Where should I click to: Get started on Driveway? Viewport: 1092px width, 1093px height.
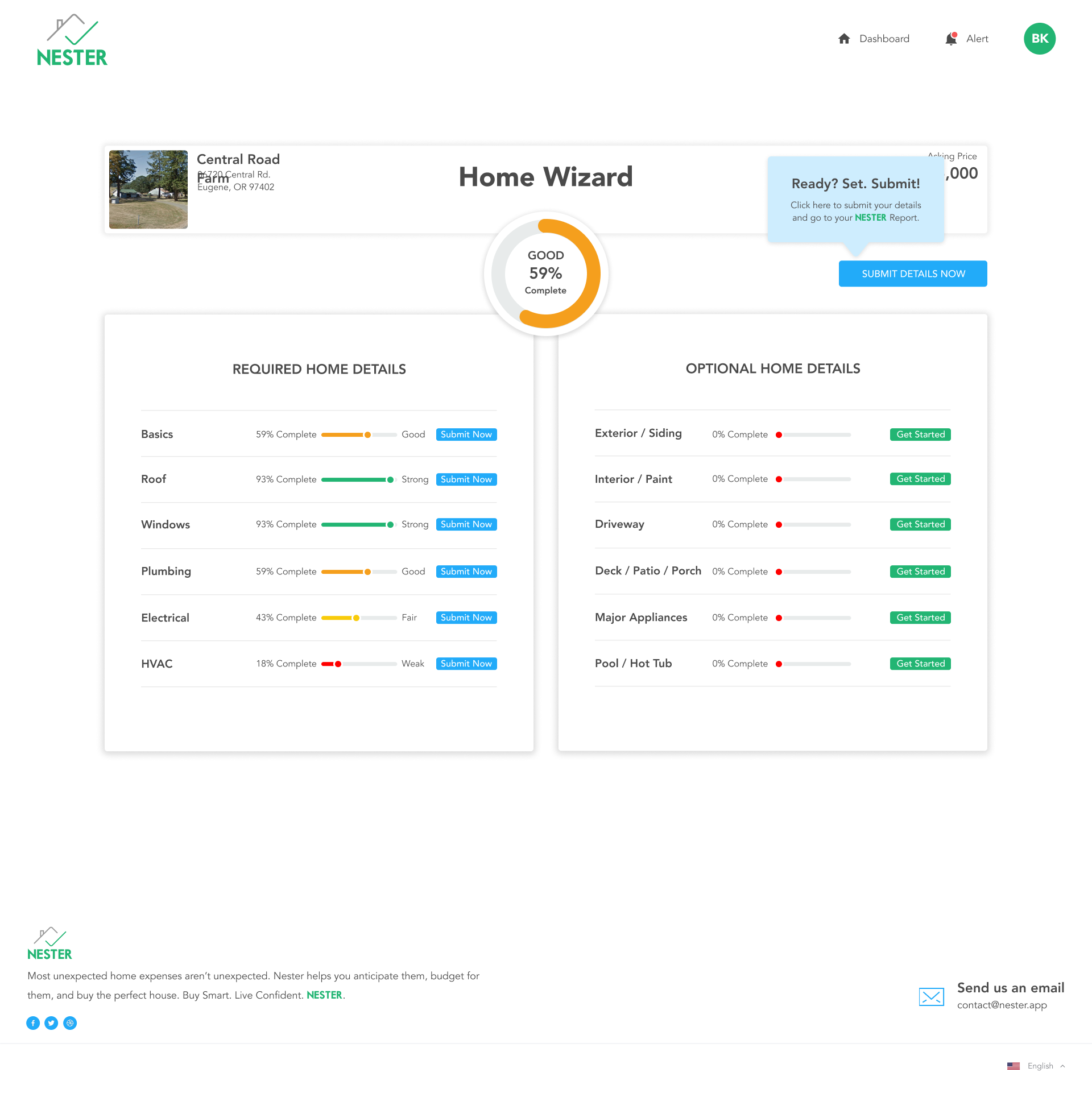pyautogui.click(x=920, y=524)
